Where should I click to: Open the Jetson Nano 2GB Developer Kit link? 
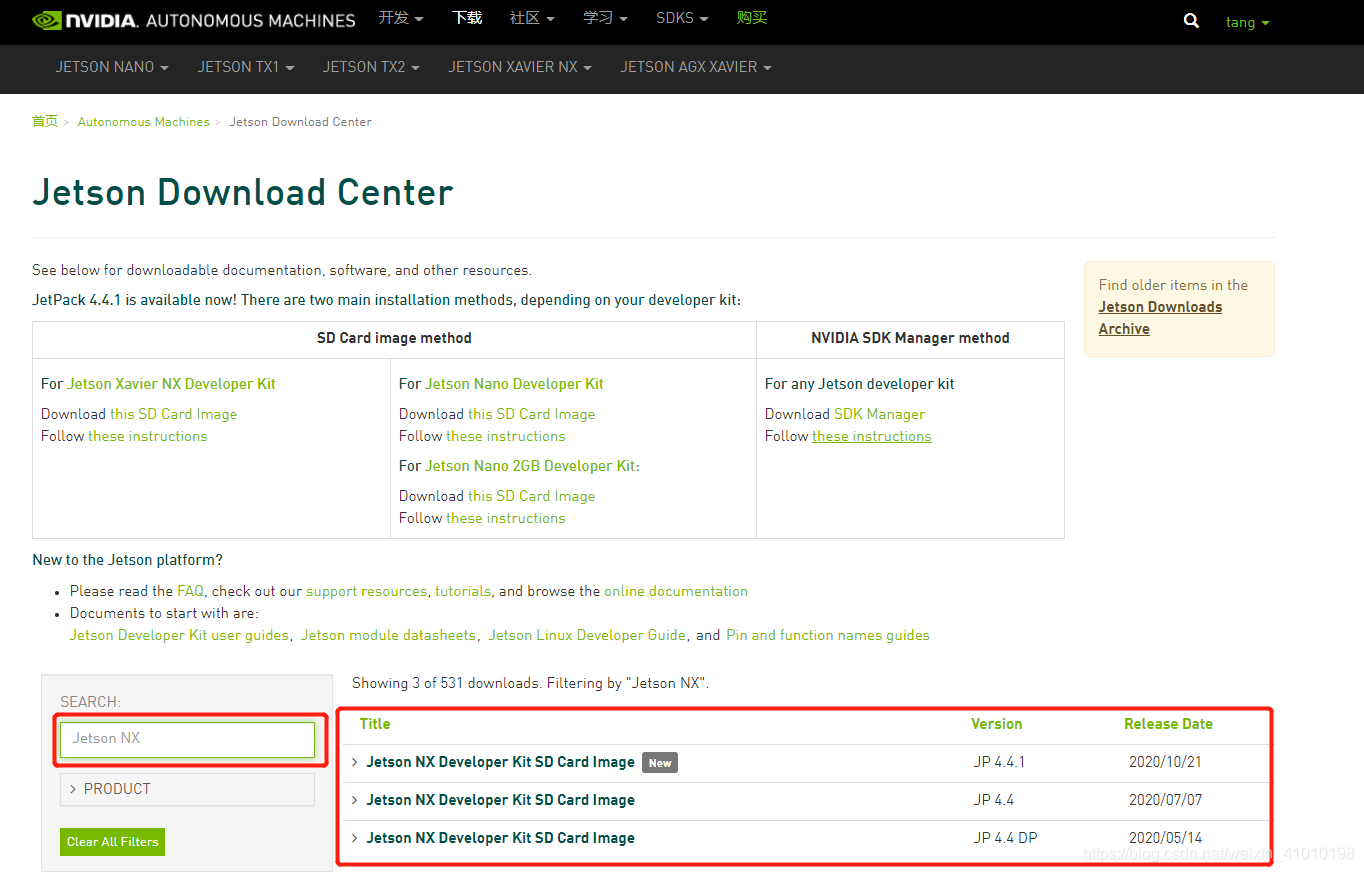coord(530,466)
